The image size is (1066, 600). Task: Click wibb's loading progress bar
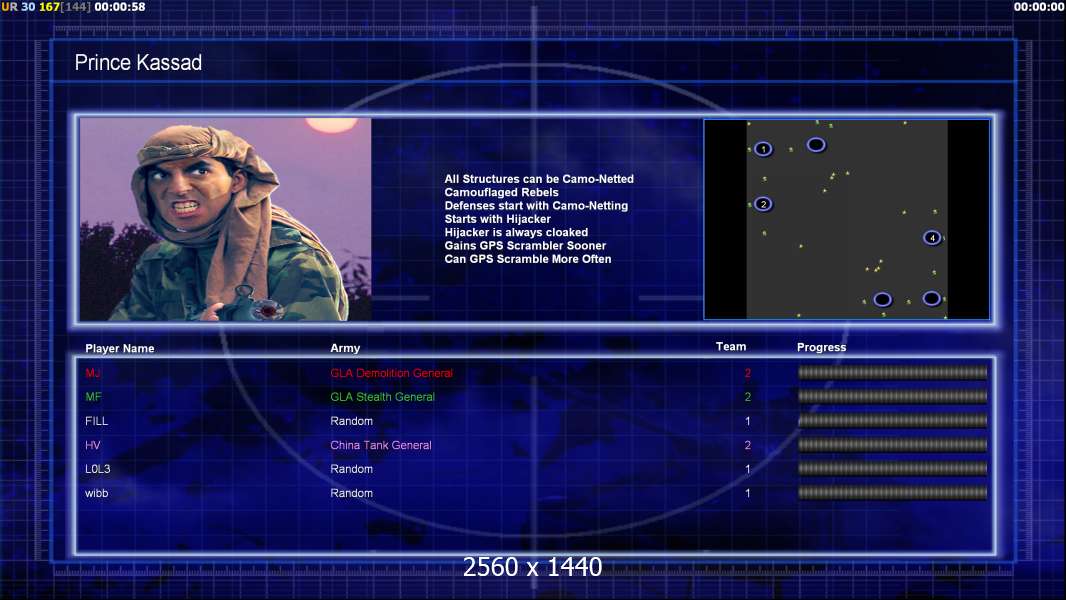point(893,493)
